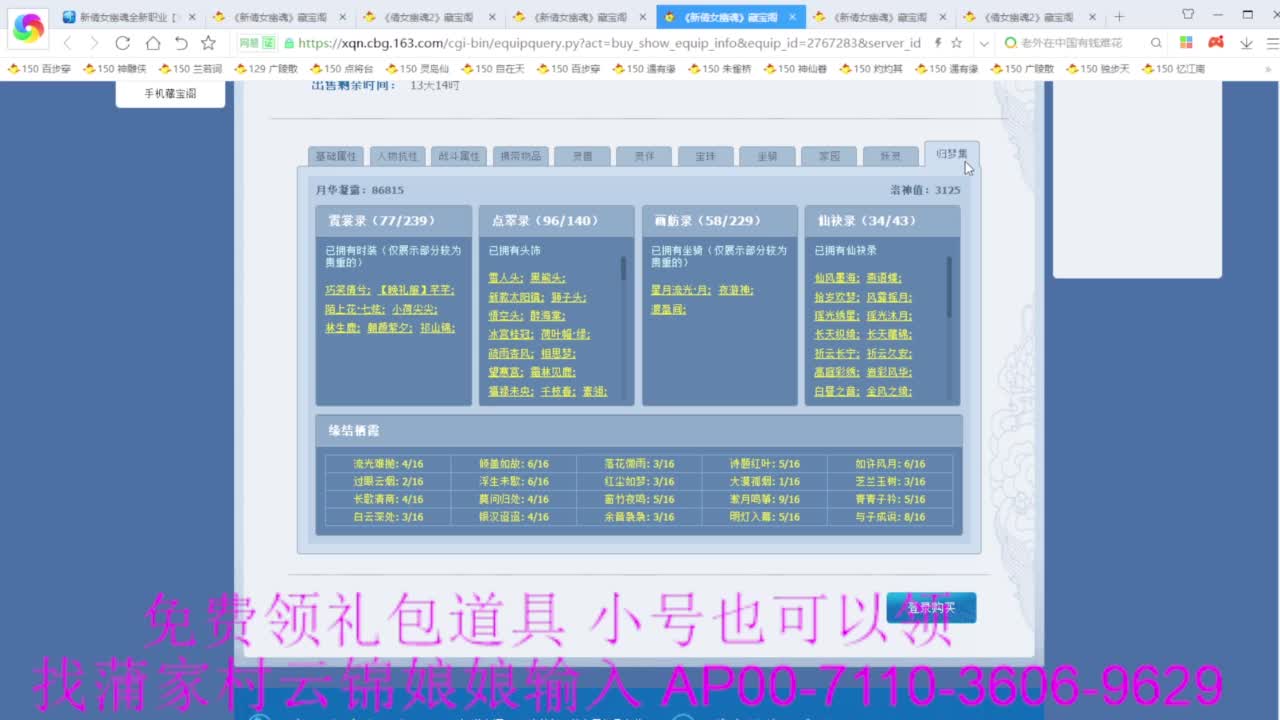Open browser downloads with the arrow icon

1245,44
